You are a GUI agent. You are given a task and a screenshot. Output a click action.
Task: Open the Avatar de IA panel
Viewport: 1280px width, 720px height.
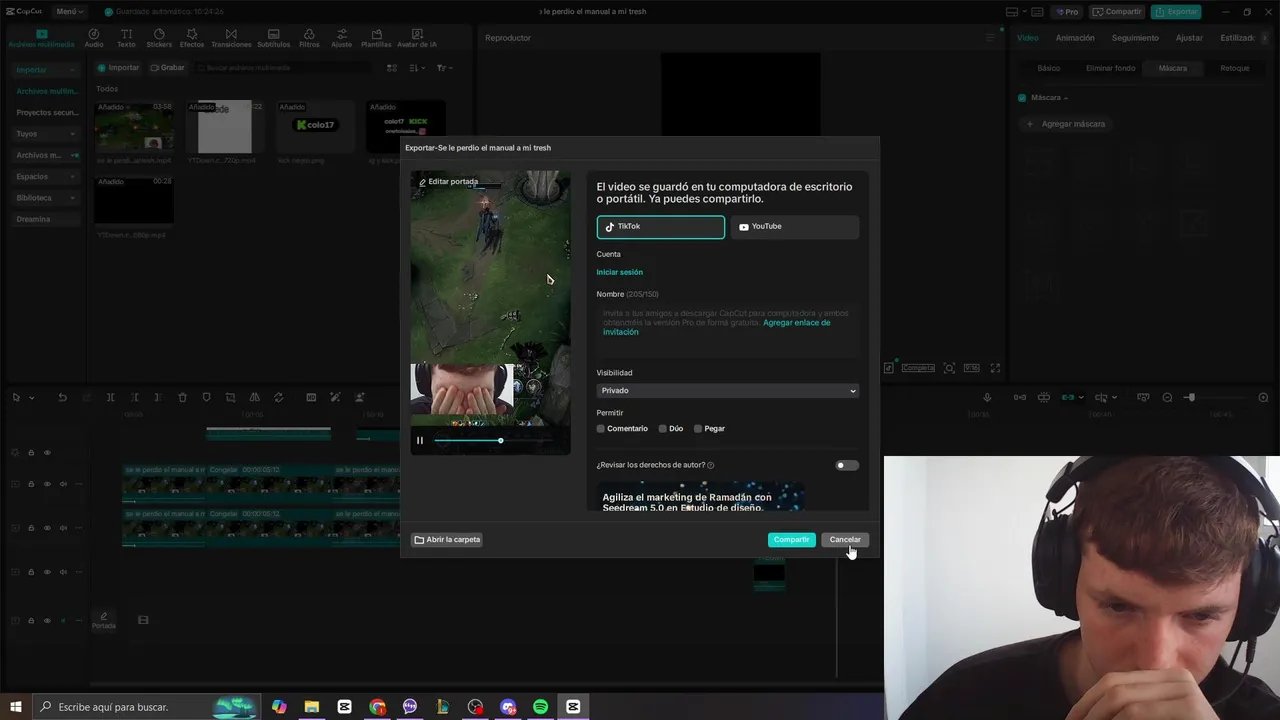click(x=416, y=38)
